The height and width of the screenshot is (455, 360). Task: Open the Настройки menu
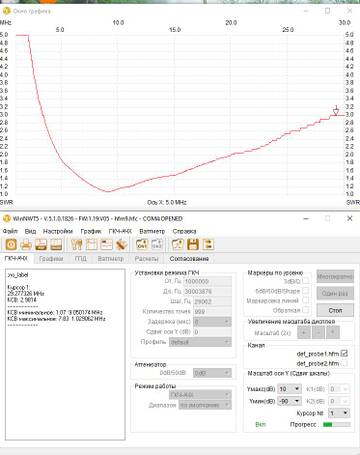tap(58, 231)
